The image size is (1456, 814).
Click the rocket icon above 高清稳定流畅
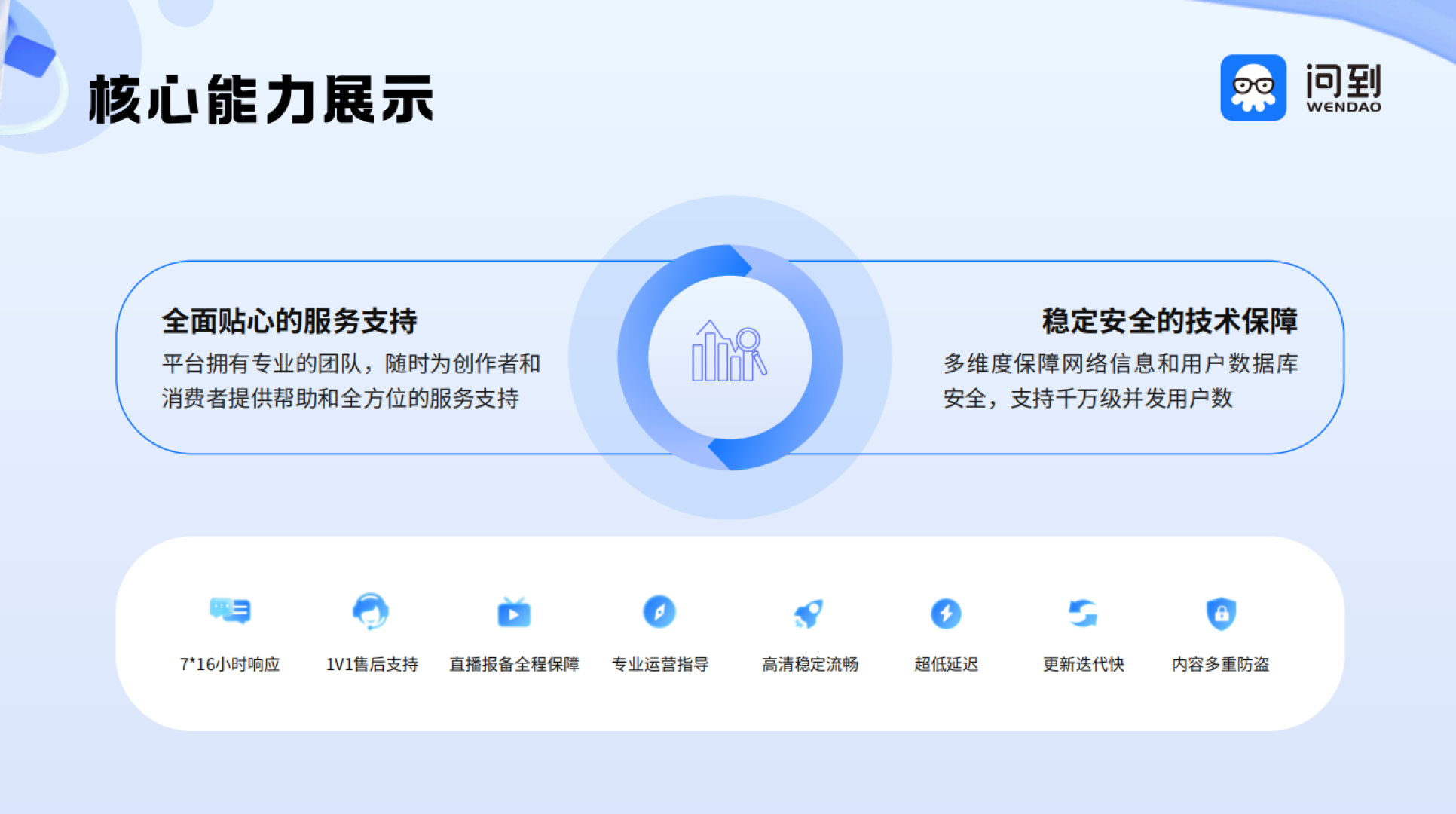coord(809,614)
